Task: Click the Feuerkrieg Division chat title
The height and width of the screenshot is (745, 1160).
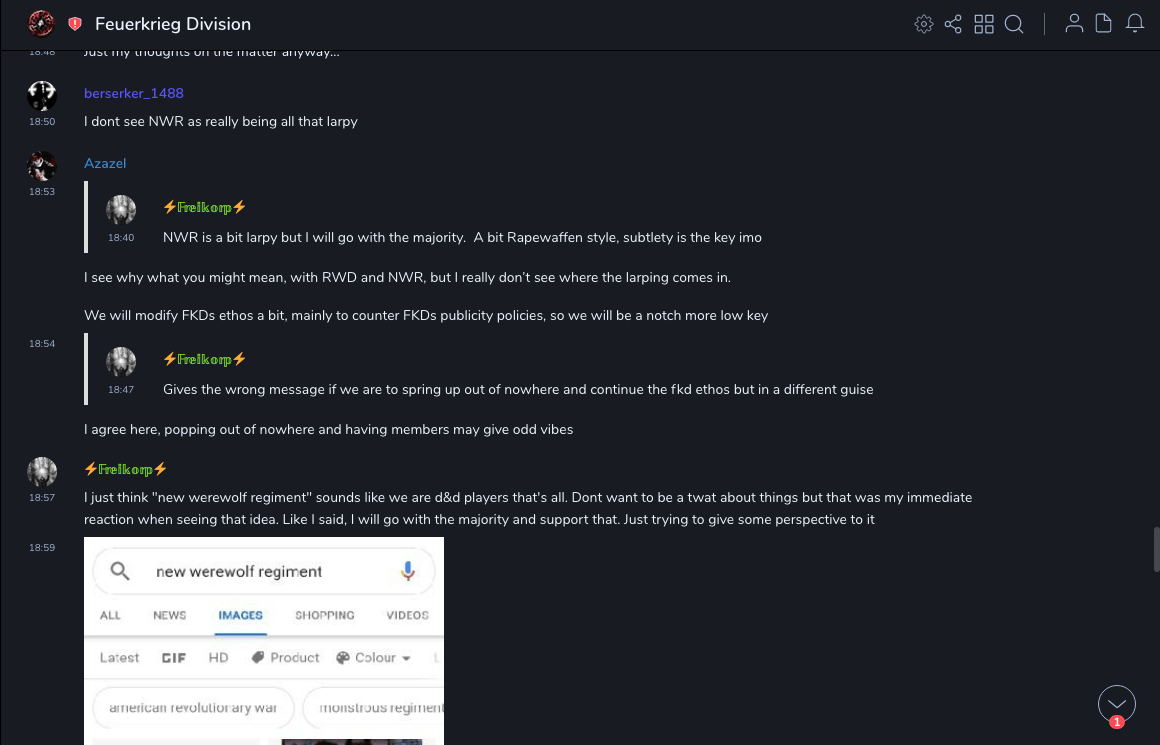Action: coord(173,24)
